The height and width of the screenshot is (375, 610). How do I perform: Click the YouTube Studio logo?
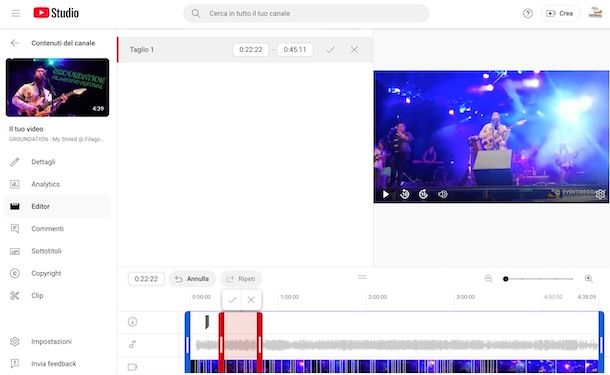point(56,13)
